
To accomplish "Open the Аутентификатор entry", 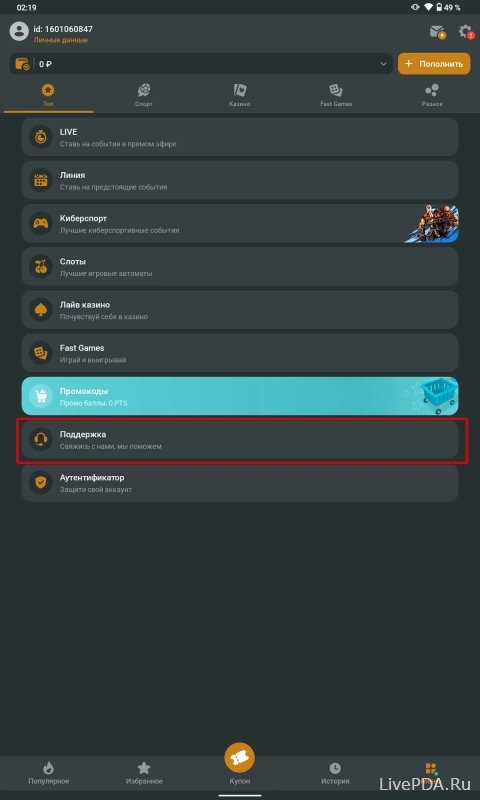I will [240, 483].
